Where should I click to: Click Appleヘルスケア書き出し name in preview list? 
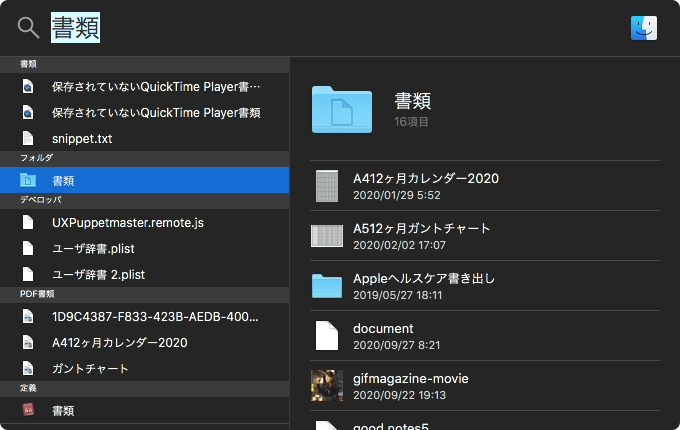point(424,278)
